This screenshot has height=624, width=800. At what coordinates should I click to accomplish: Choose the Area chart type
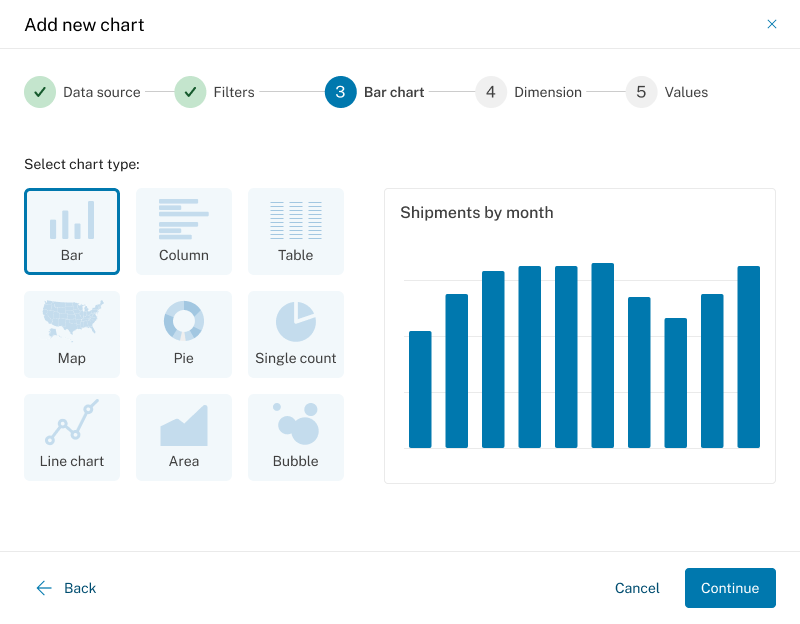point(184,437)
